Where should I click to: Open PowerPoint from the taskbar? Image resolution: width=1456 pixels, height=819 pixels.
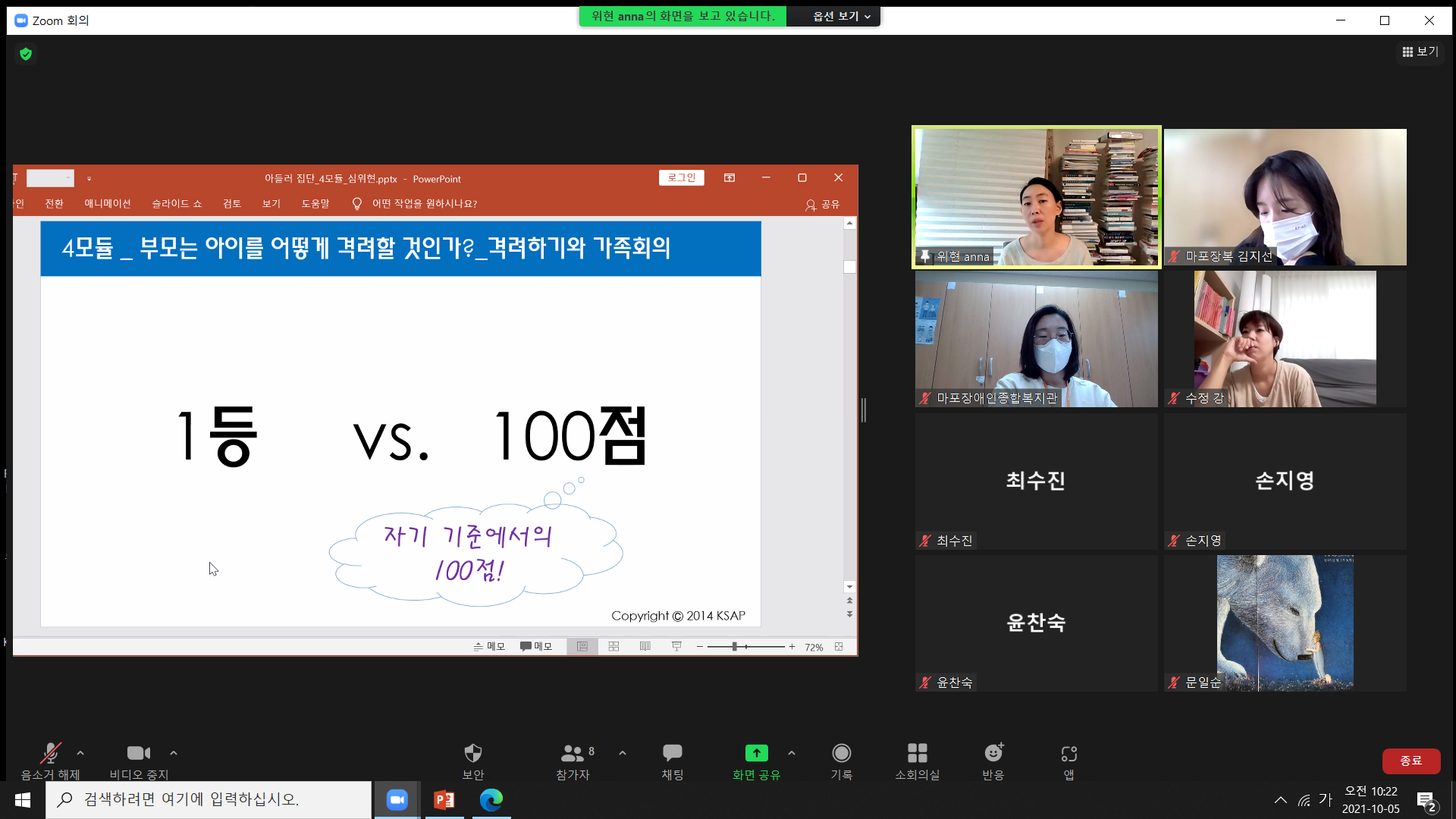444,800
